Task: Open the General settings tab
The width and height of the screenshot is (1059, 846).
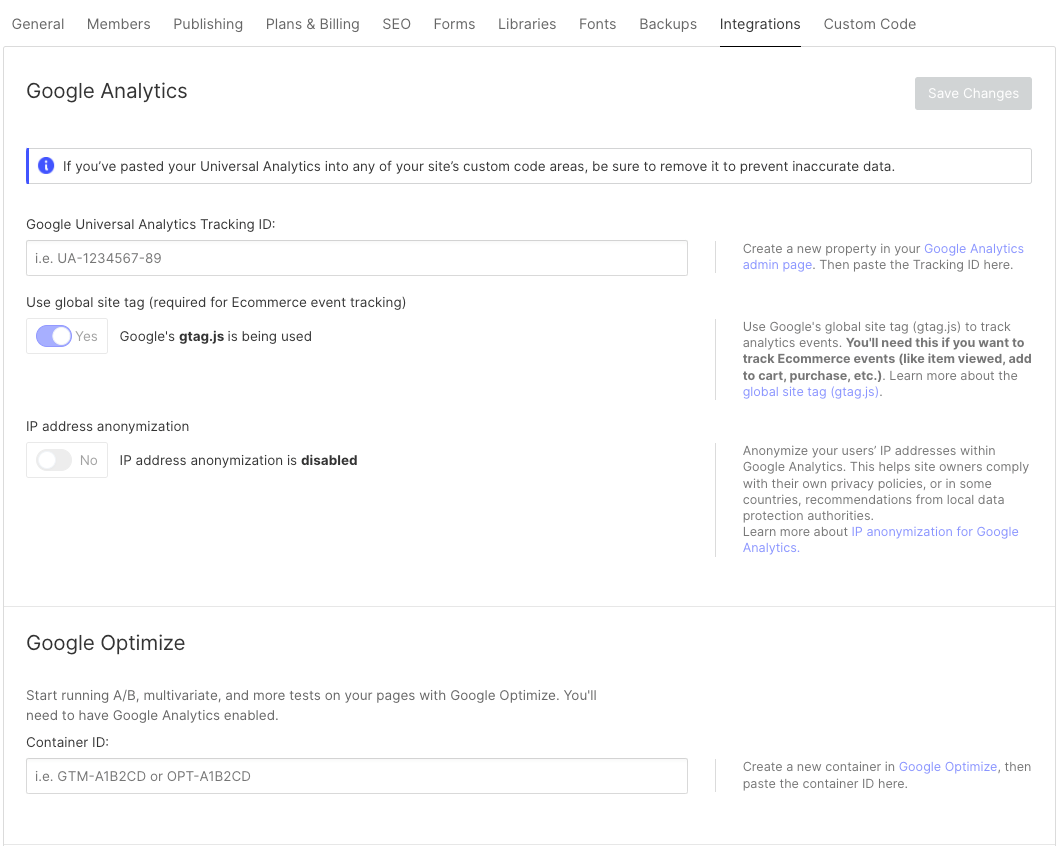Action: click(38, 24)
